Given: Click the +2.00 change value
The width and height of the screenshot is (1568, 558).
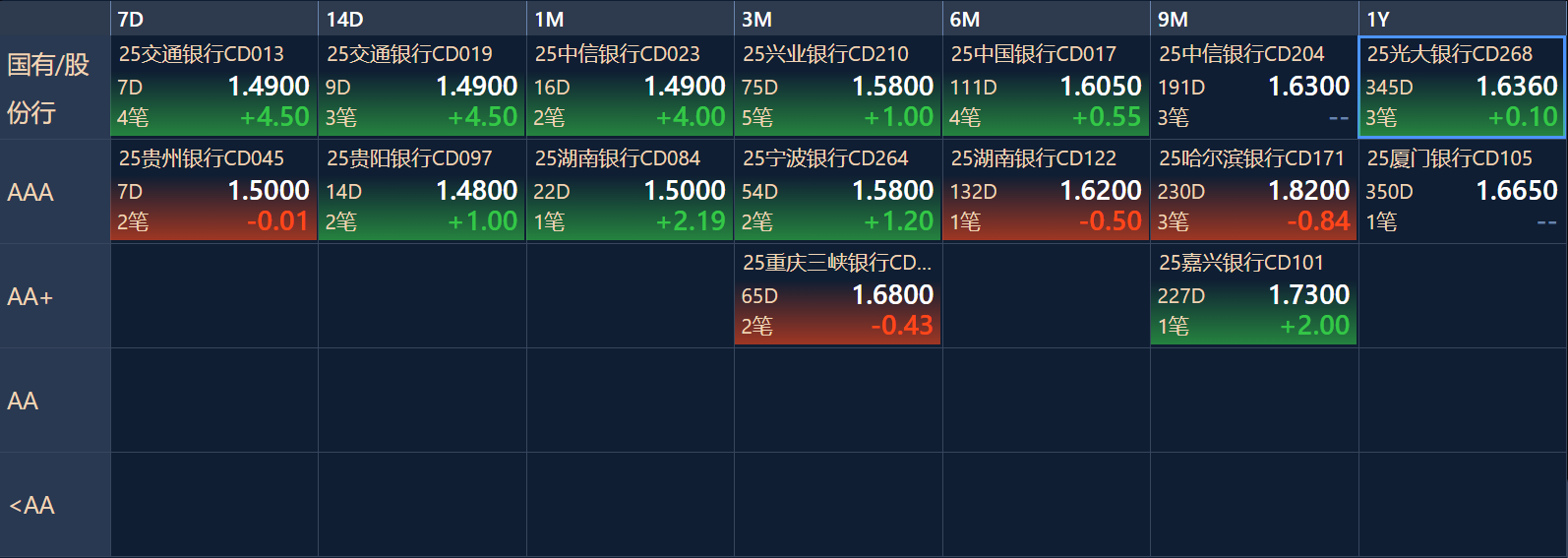Looking at the screenshot, I should point(1314,326).
